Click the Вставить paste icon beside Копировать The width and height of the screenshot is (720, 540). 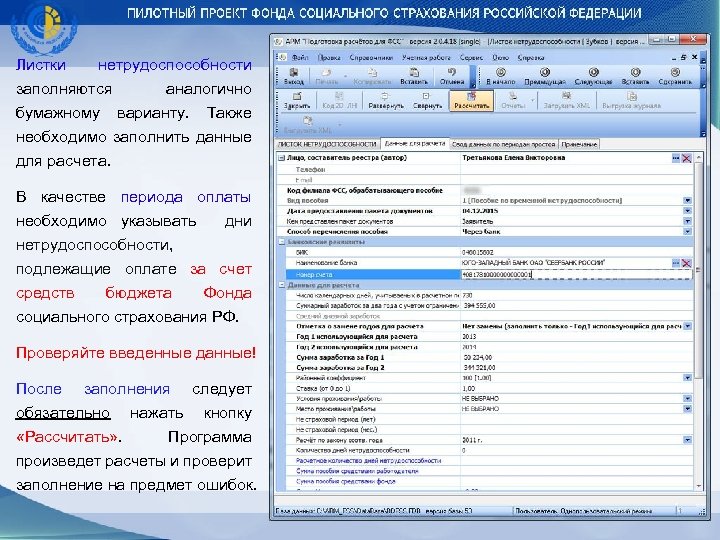[x=414, y=76]
